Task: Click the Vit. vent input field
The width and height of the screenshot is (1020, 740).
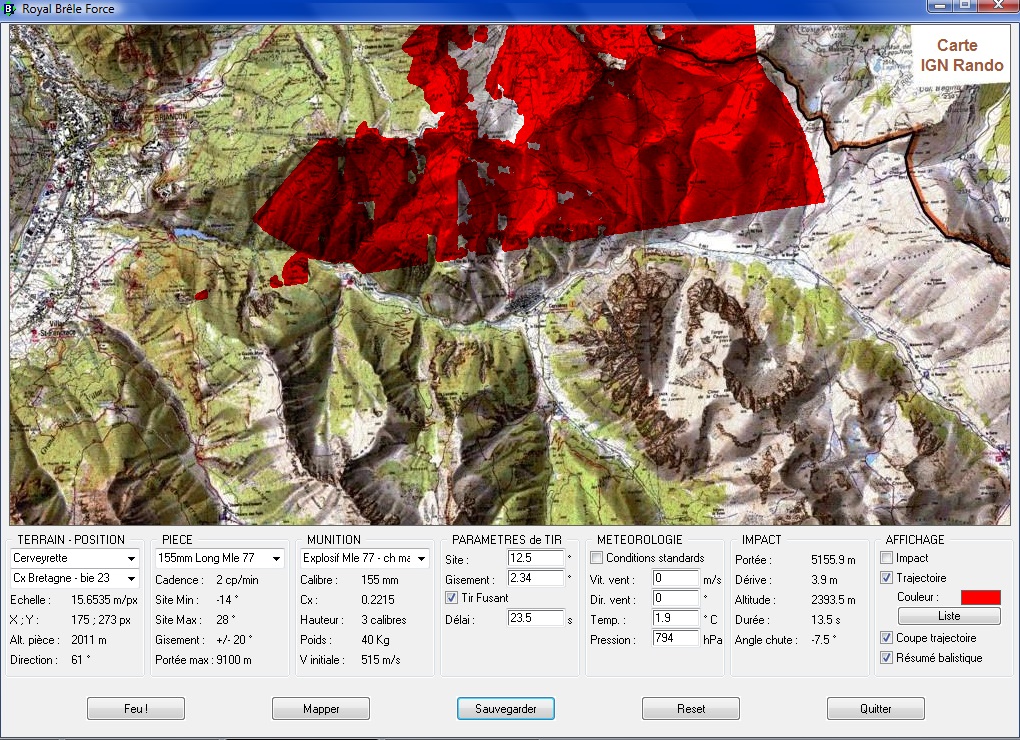Action: point(676,578)
